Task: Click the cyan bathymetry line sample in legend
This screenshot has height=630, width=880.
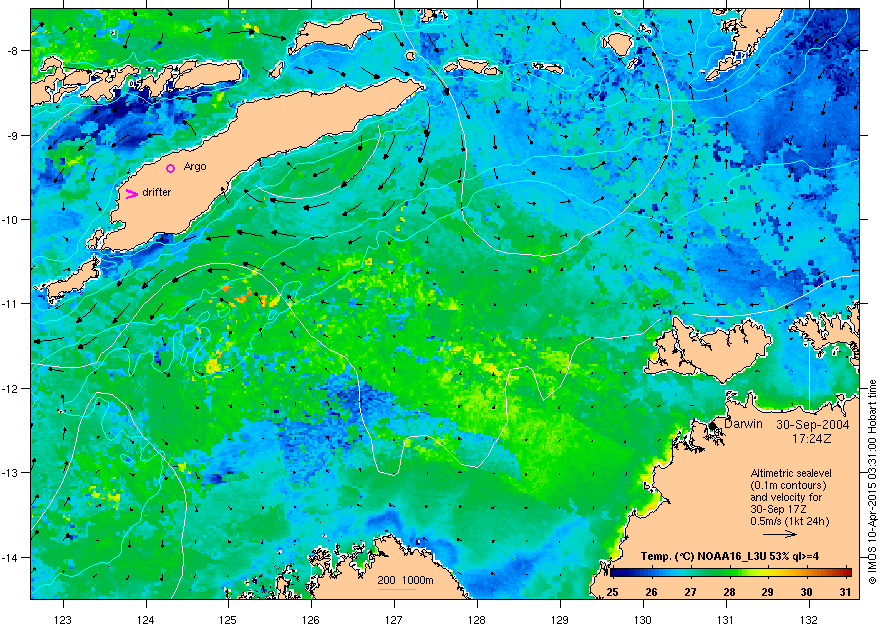Action: [x=396, y=589]
